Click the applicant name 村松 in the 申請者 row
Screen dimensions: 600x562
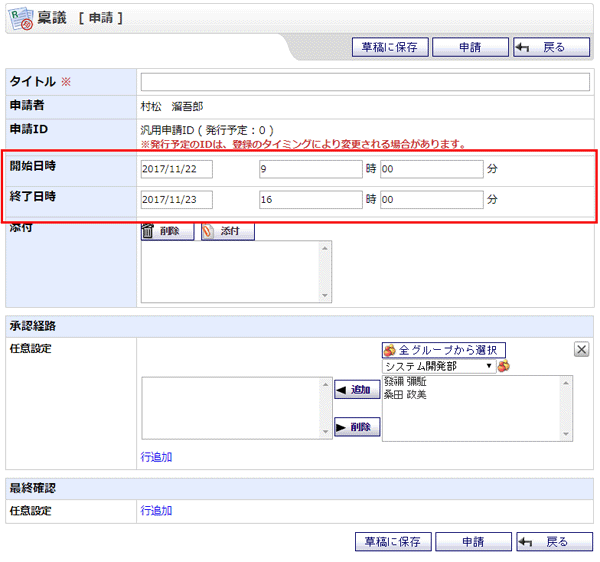[x=151, y=106]
